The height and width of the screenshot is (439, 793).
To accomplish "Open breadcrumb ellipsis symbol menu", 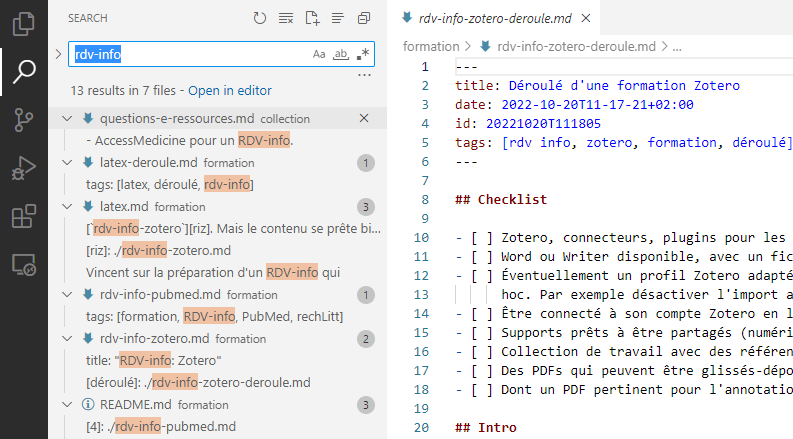I will [x=677, y=47].
